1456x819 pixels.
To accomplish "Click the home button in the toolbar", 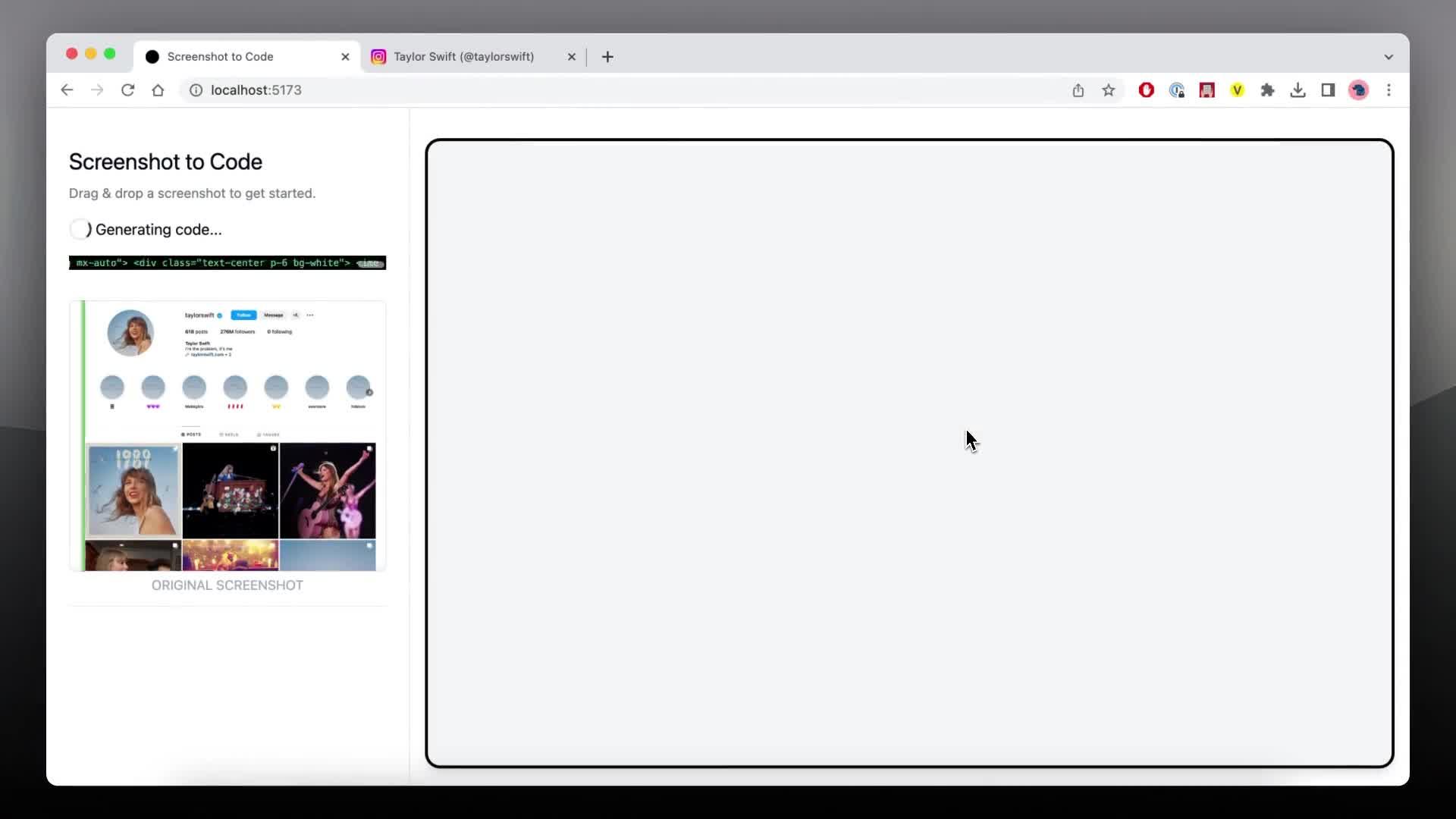I will pos(158,89).
